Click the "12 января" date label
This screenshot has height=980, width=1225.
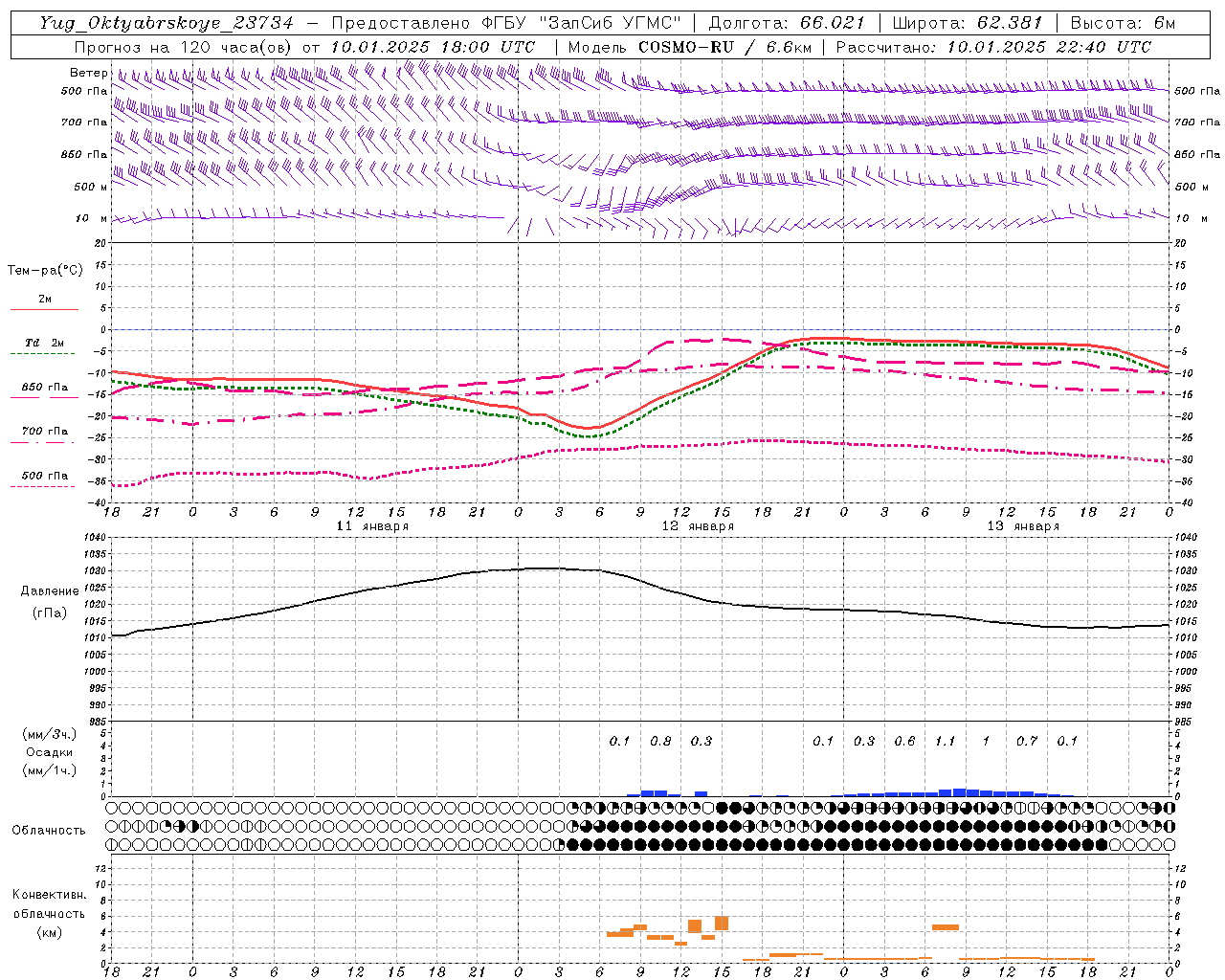click(698, 526)
